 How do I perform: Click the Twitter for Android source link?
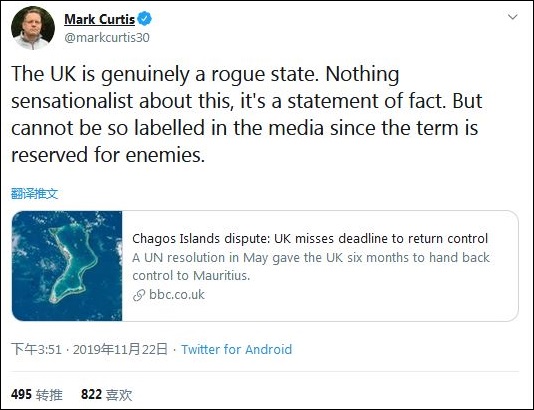[236, 349]
